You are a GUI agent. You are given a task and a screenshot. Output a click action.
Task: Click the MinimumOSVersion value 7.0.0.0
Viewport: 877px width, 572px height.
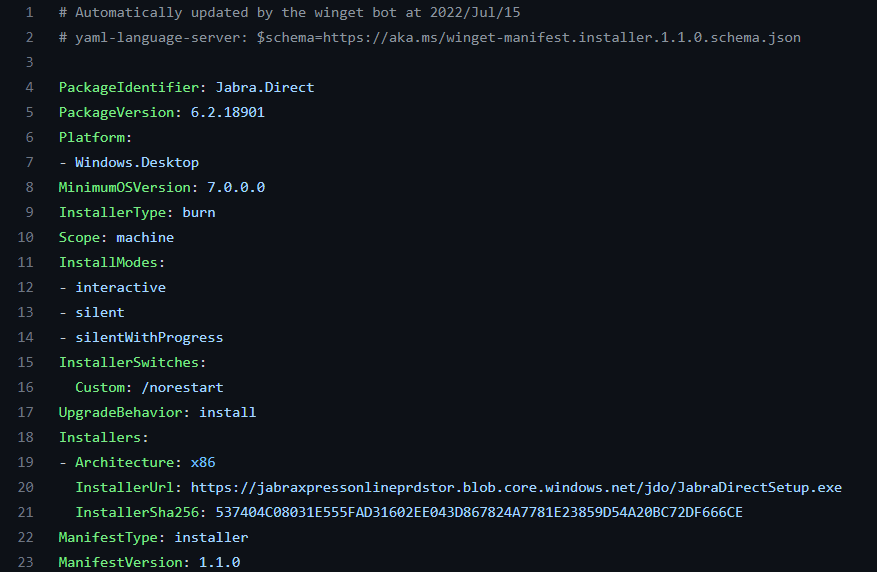(235, 187)
